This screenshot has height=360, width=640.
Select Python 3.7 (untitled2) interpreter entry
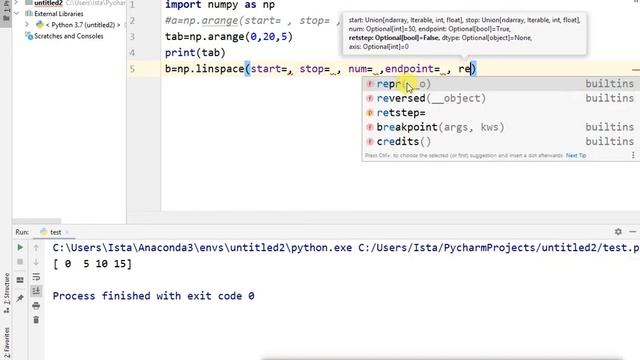coord(83,25)
